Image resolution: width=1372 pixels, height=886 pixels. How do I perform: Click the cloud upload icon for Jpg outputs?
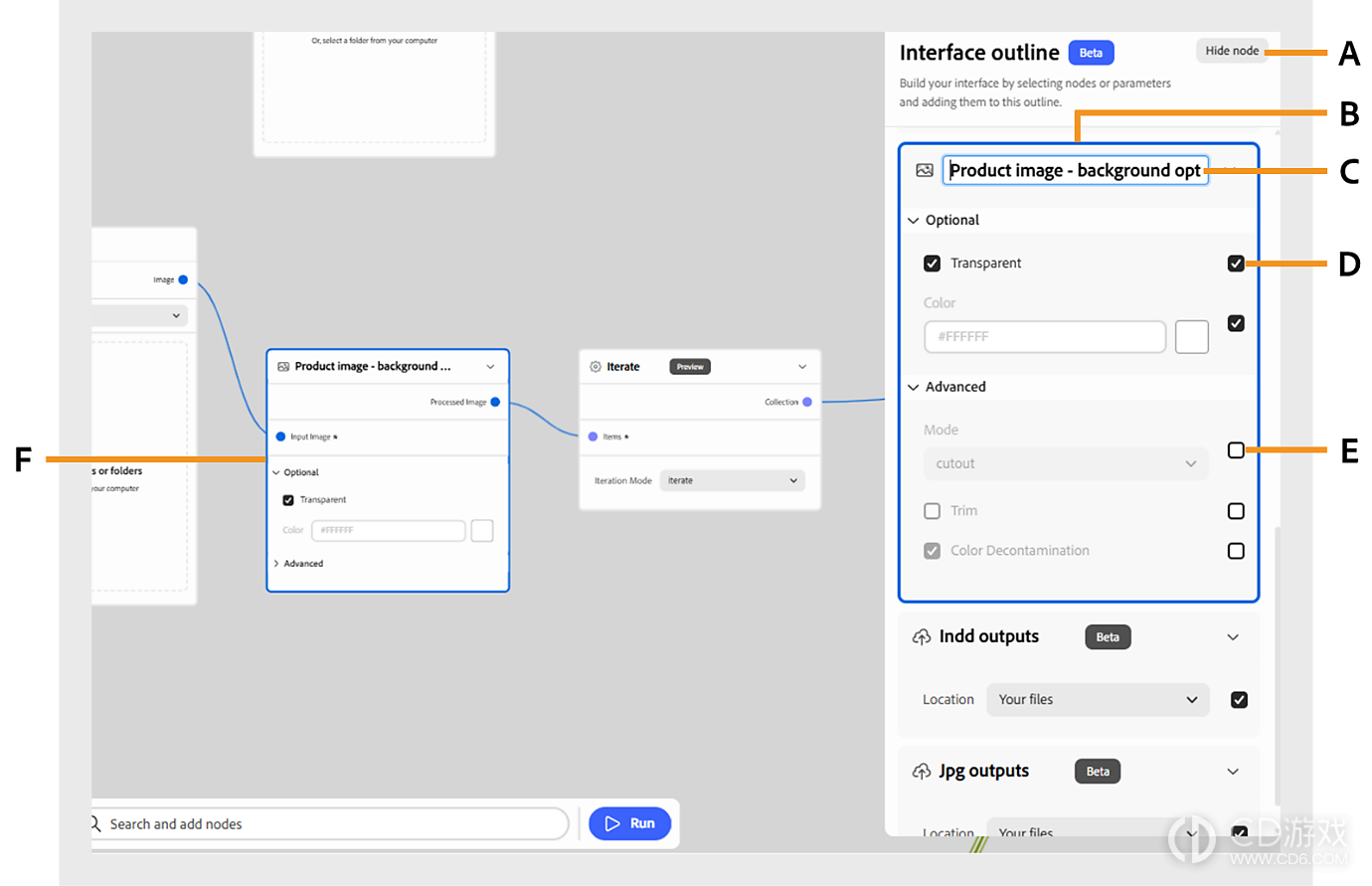coord(922,772)
